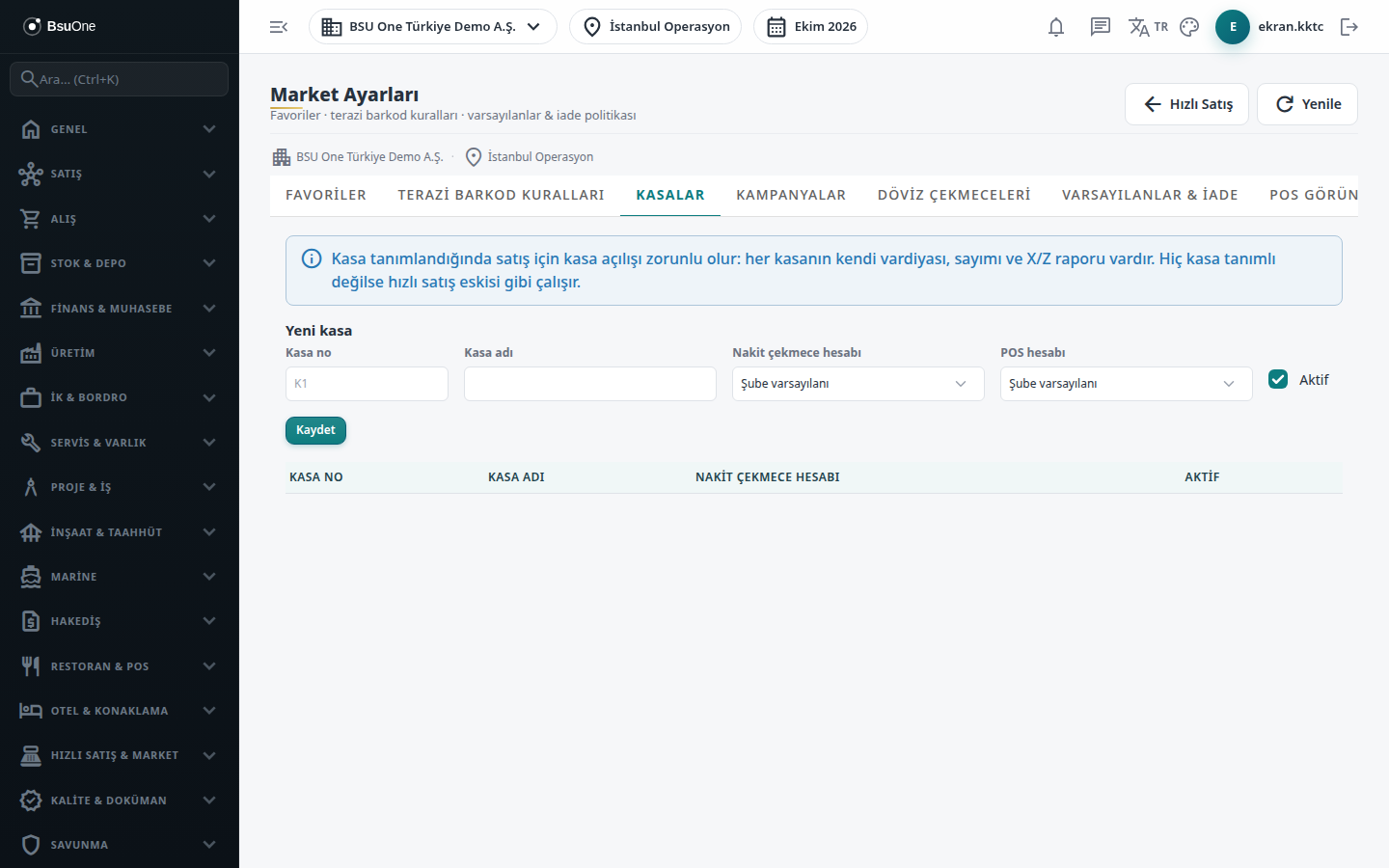Click the Alış shopping cart icon
1389x868 pixels.
(x=31, y=219)
